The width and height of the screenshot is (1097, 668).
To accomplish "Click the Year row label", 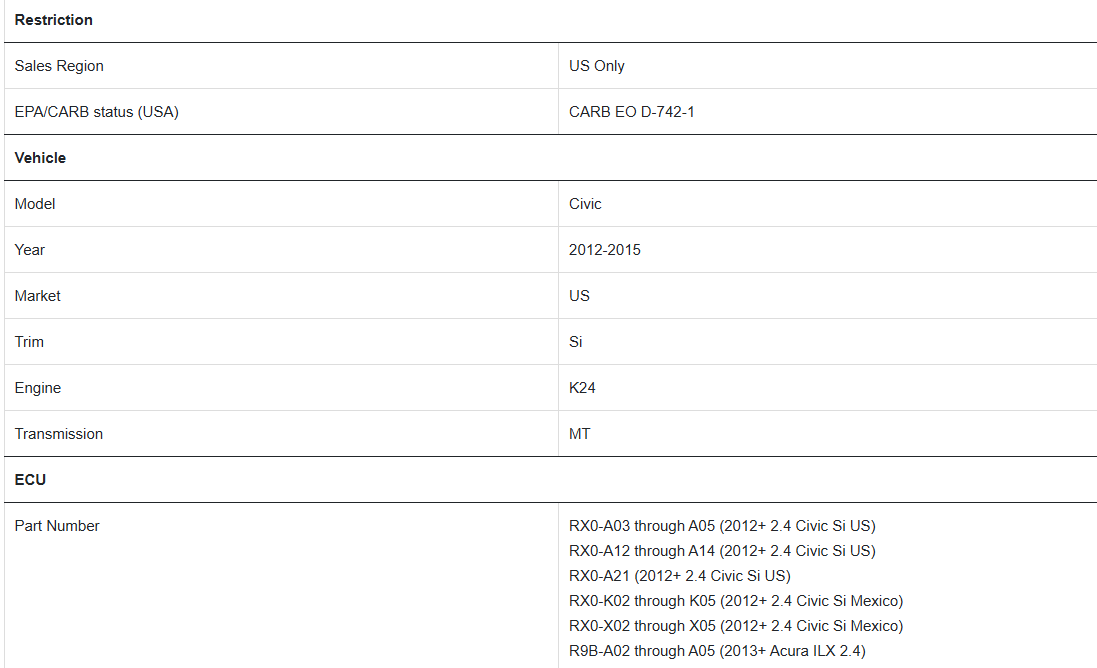I will tap(29, 250).
